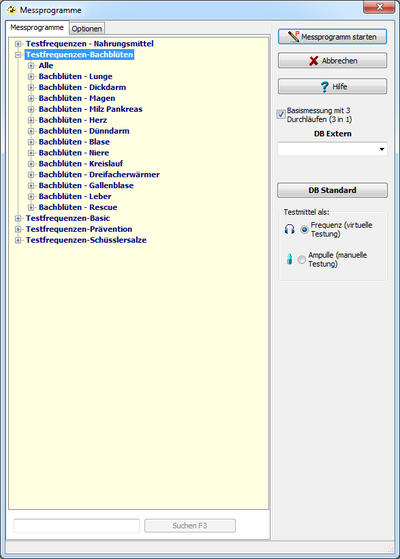This screenshot has width=400, height=559.
Task: Expand Bachblüten - Magen node
Action: (x=31, y=98)
